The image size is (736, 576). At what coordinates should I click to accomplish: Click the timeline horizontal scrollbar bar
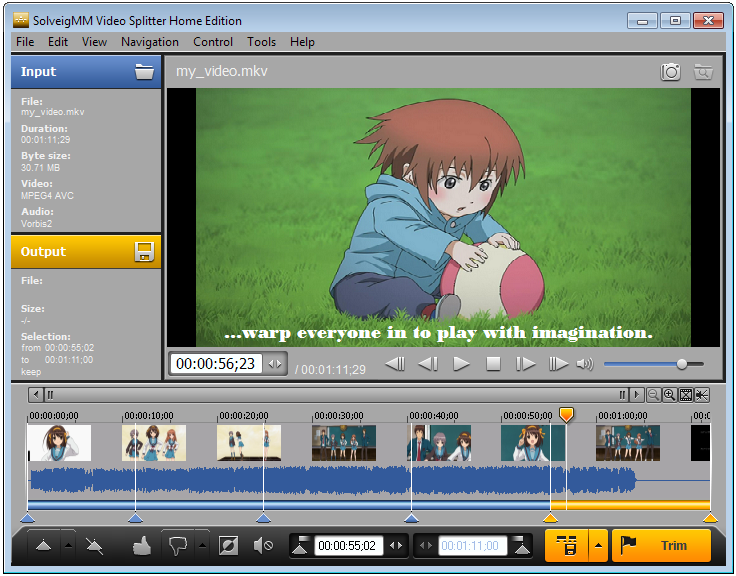[336, 395]
